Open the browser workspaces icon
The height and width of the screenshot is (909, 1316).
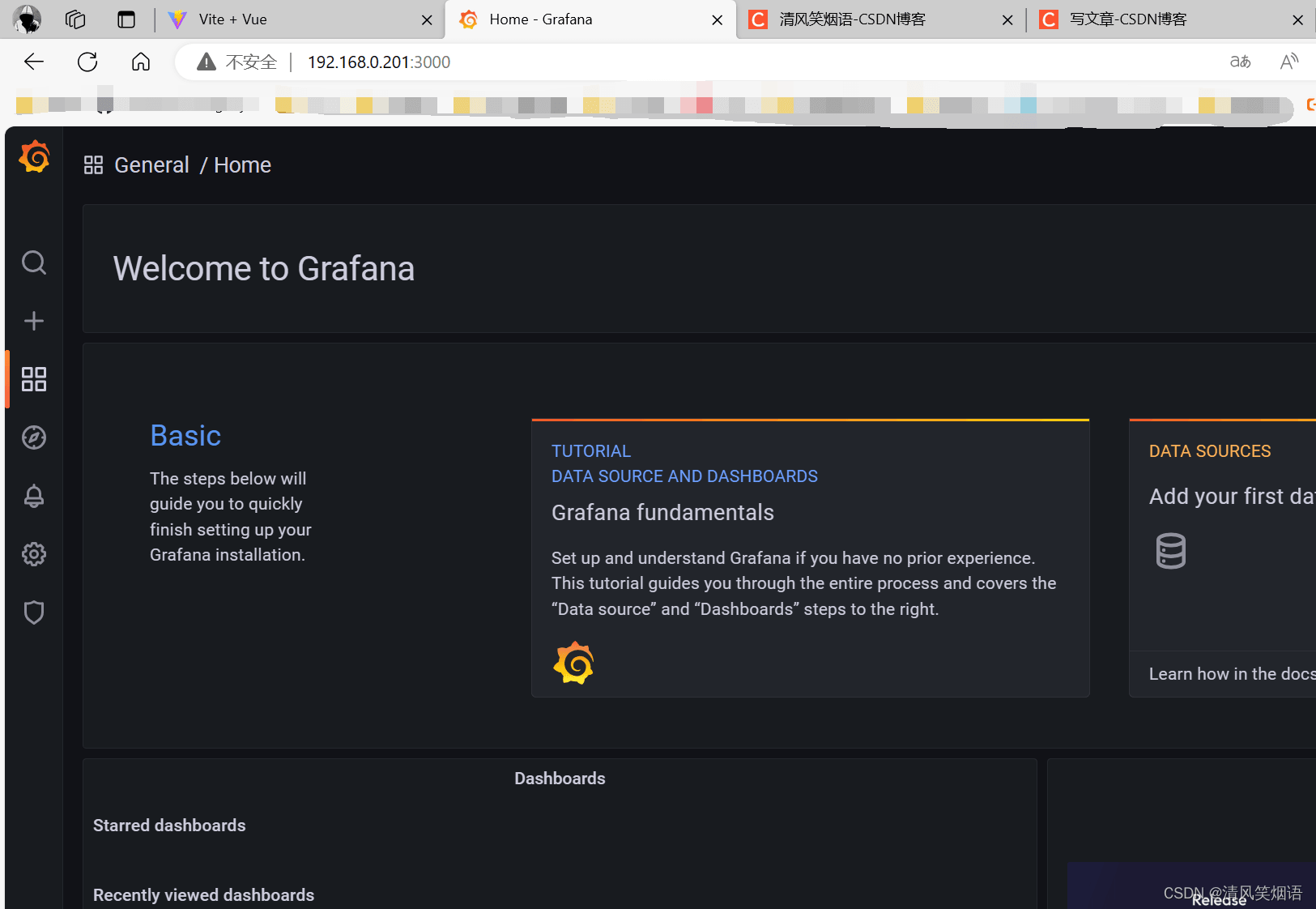(x=75, y=19)
